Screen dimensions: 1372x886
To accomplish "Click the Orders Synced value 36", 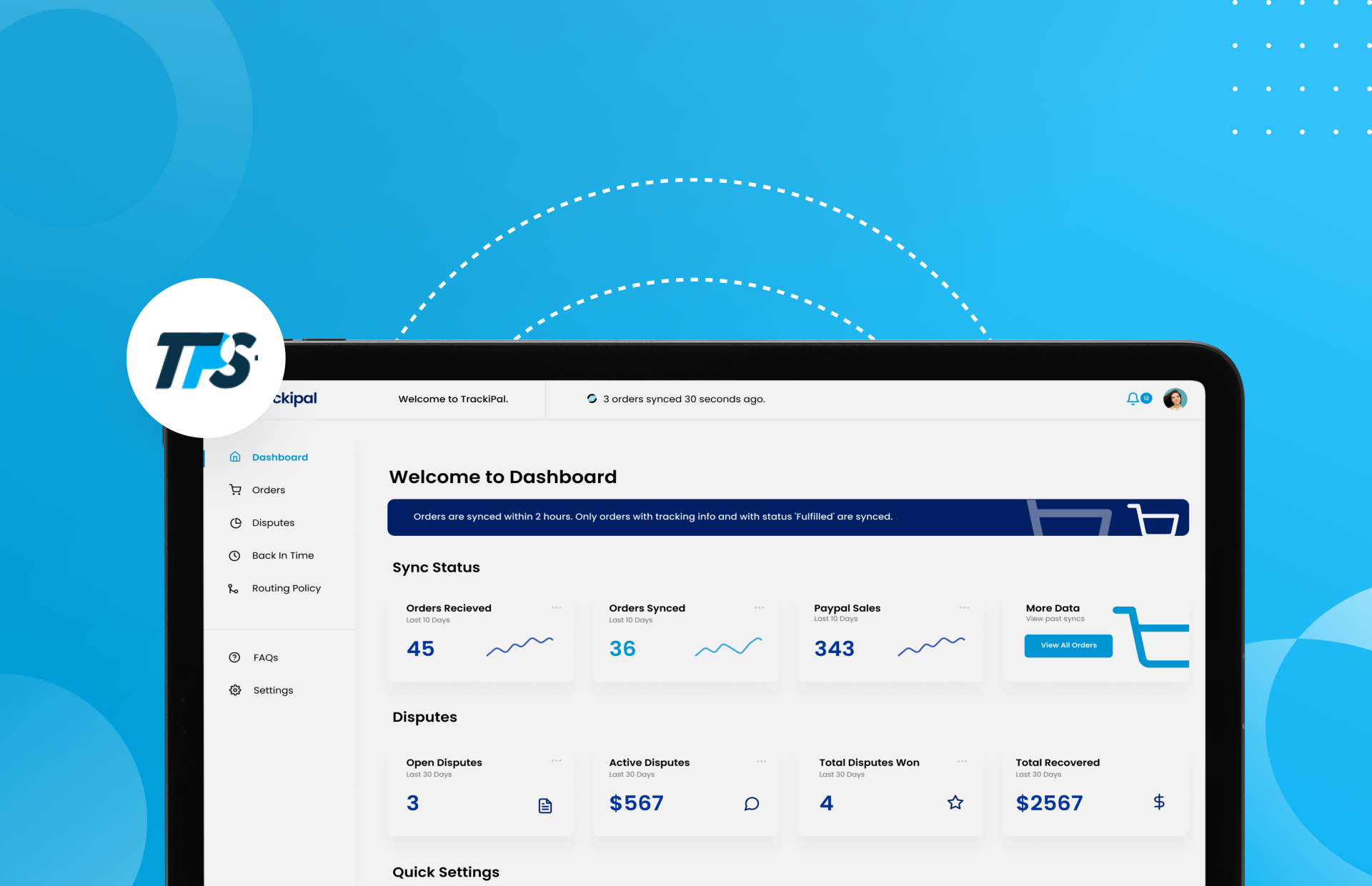I will [x=622, y=649].
